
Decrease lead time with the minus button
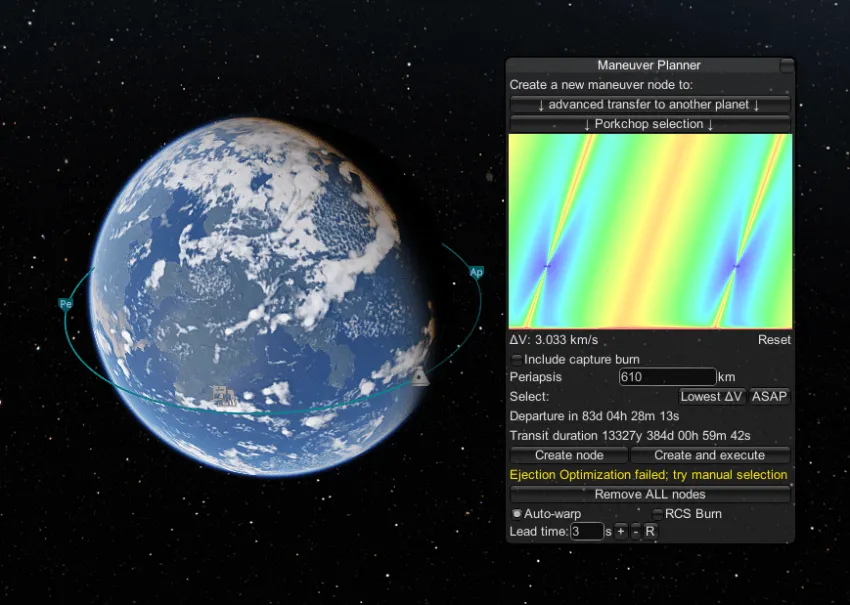tap(635, 531)
